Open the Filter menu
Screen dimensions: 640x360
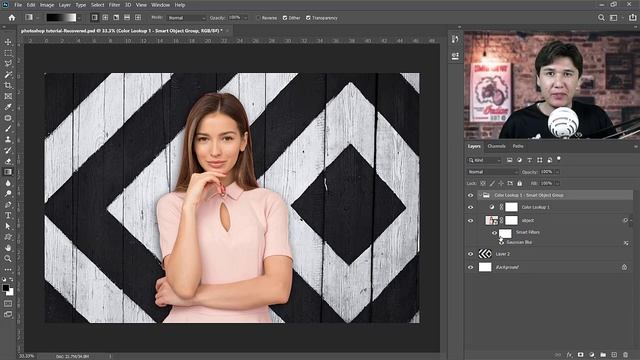point(114,5)
